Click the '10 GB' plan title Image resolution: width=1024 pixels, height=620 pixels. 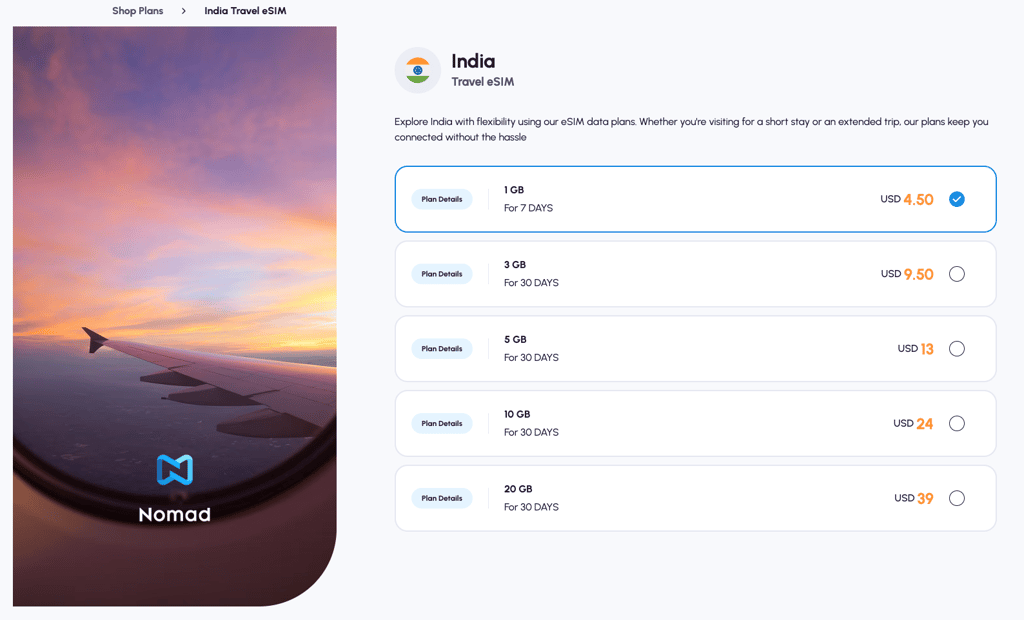tap(517, 414)
